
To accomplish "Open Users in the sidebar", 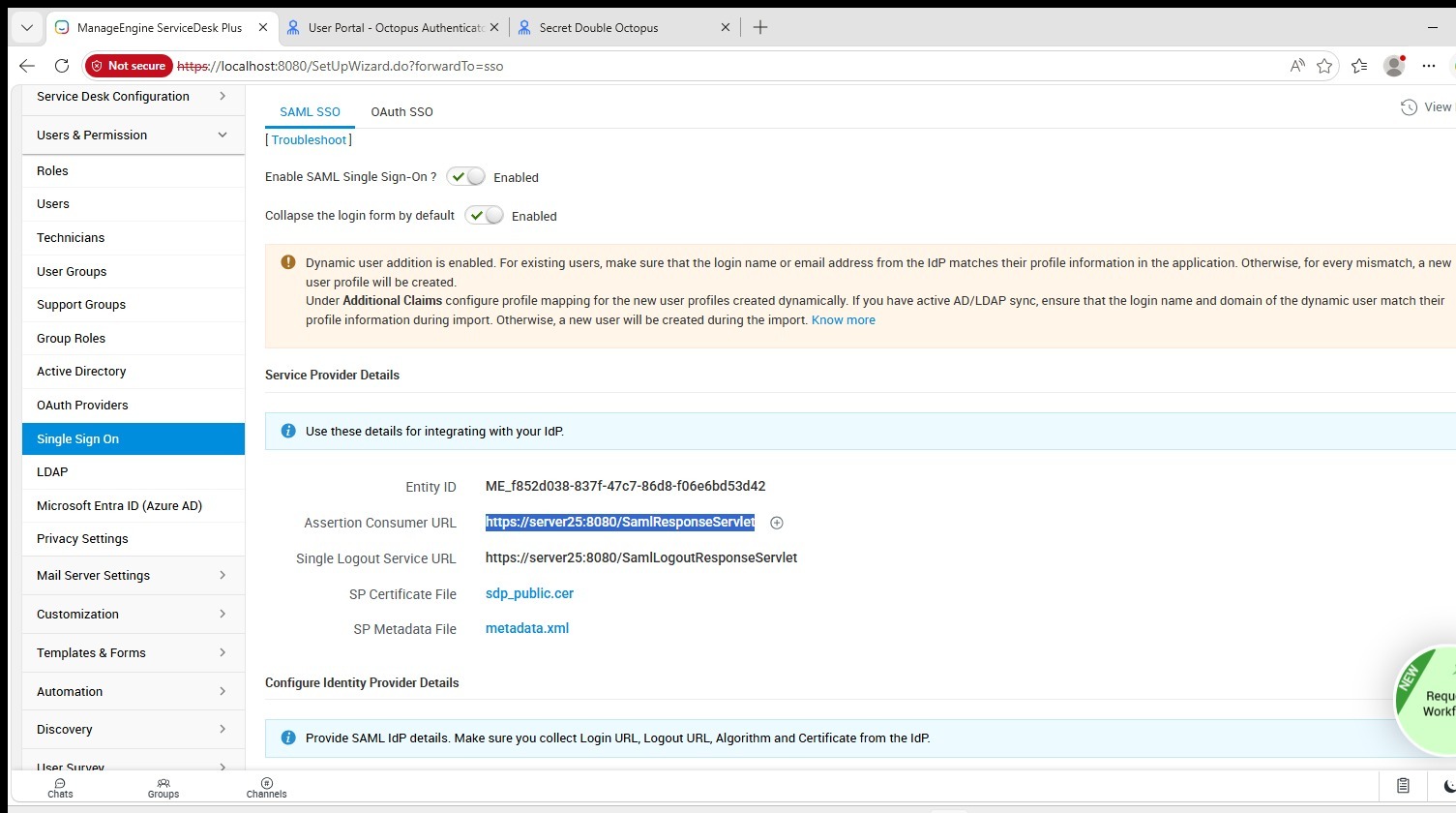I will 134,204.
